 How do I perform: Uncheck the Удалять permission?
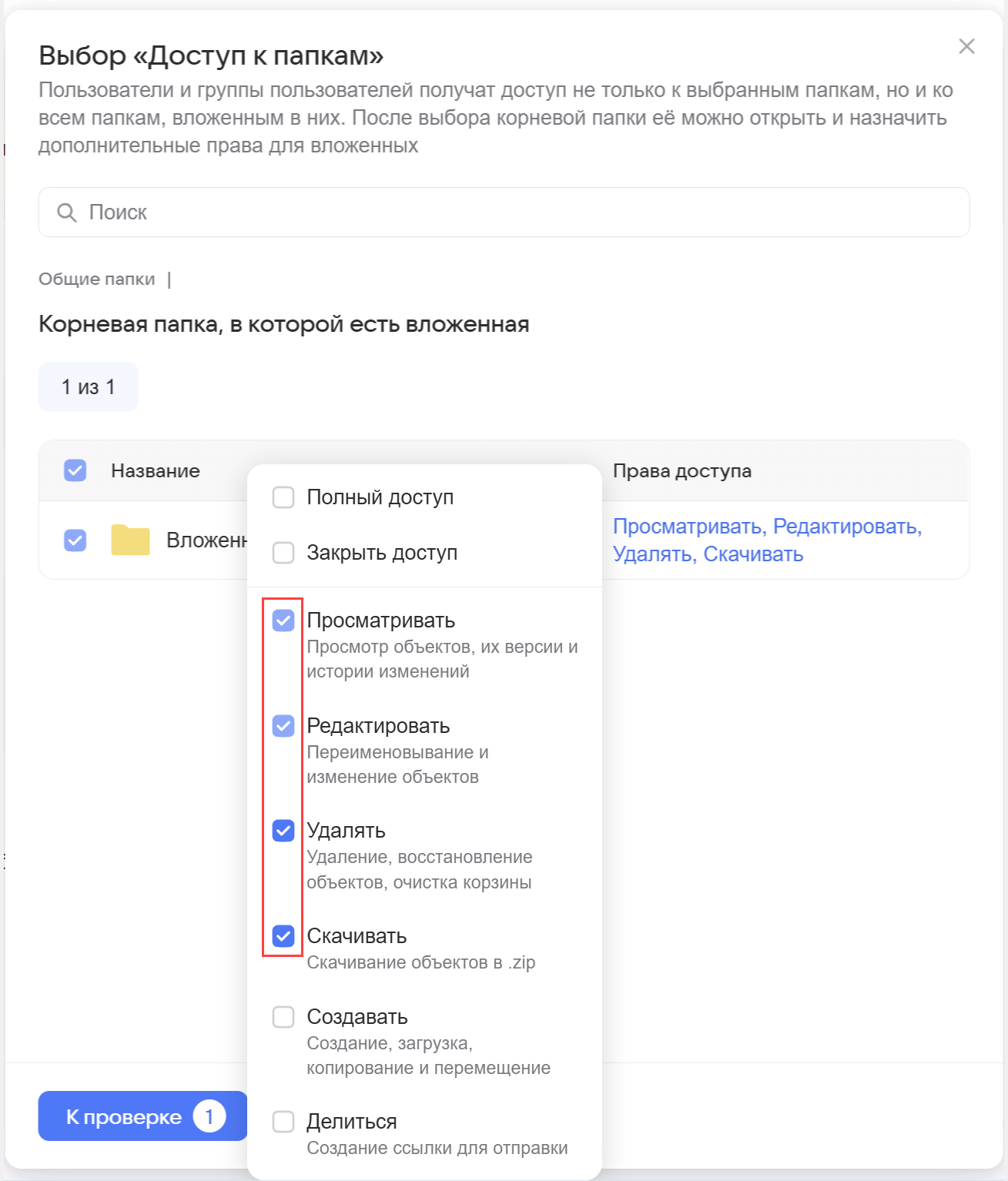283,831
